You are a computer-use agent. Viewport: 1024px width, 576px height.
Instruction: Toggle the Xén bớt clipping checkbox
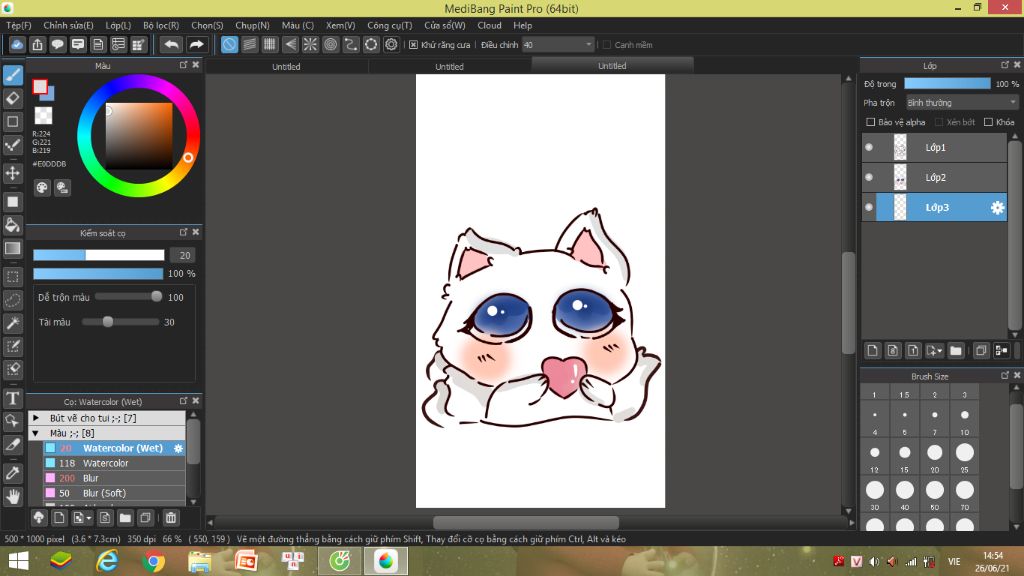coord(939,122)
